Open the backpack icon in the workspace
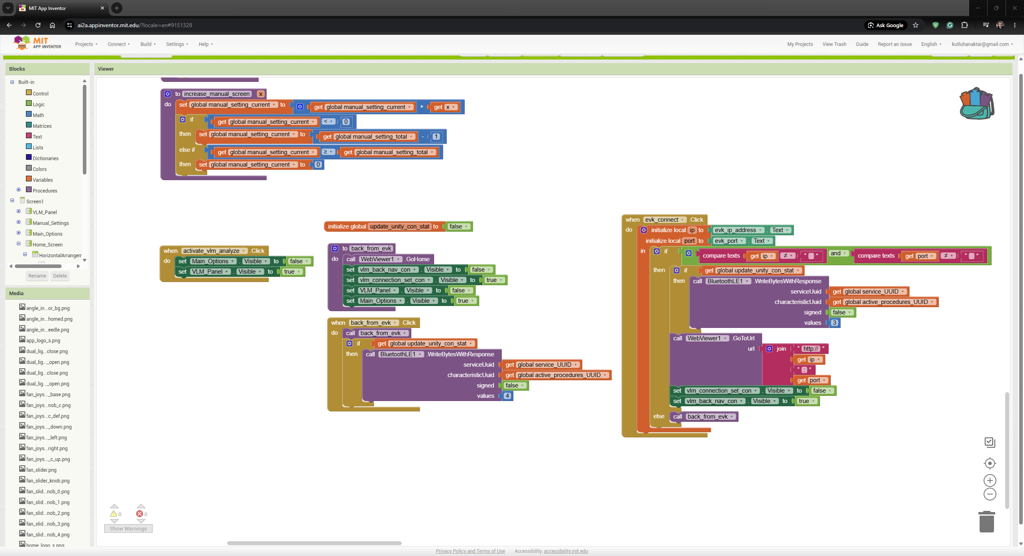The height and width of the screenshot is (556, 1024). coord(977,103)
